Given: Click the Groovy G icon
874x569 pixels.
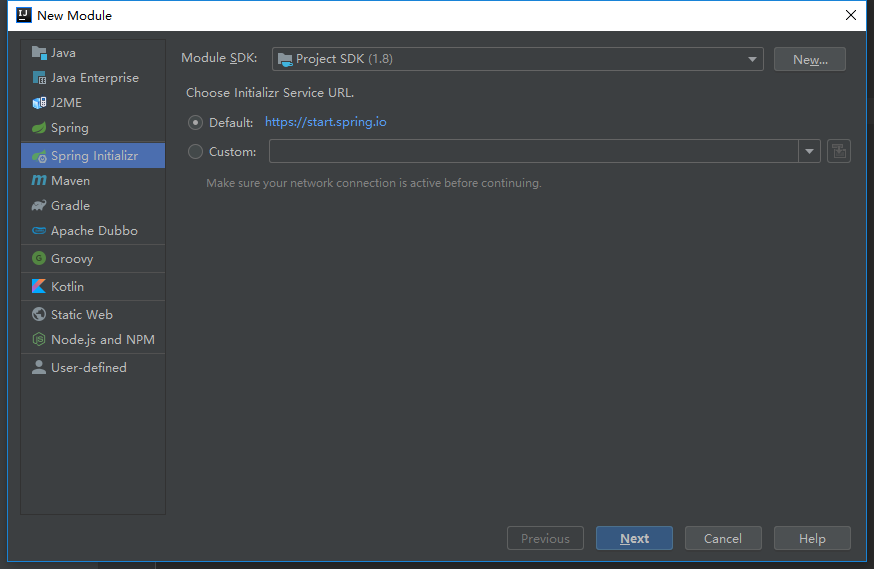Looking at the screenshot, I should pyautogui.click(x=39, y=259).
